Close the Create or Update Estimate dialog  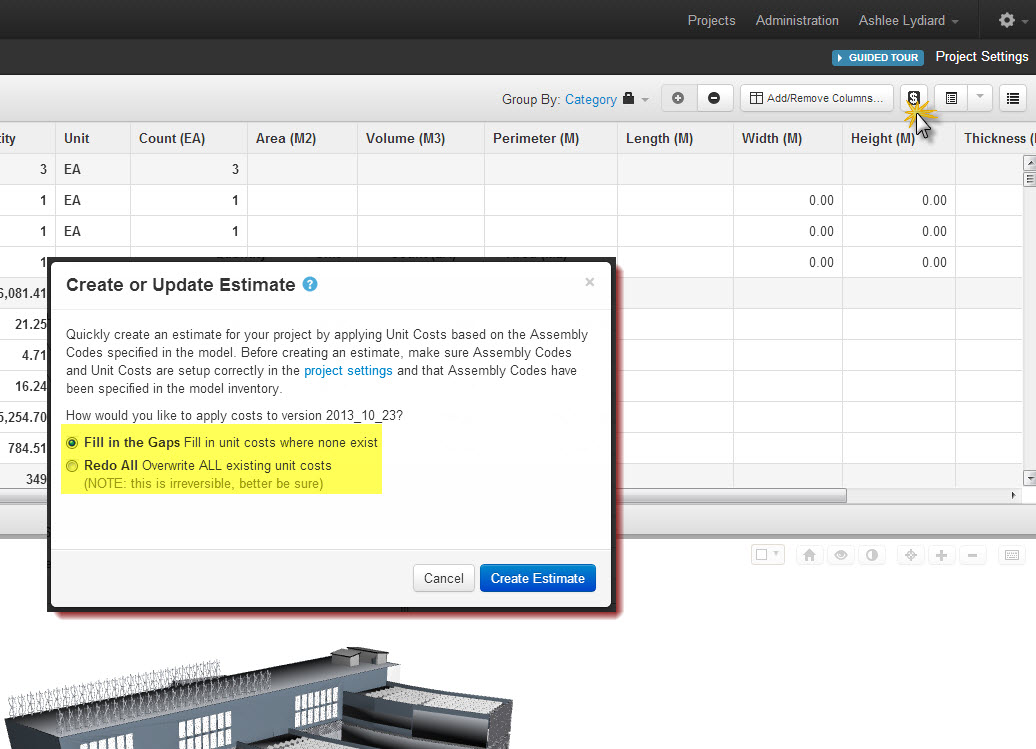point(590,282)
